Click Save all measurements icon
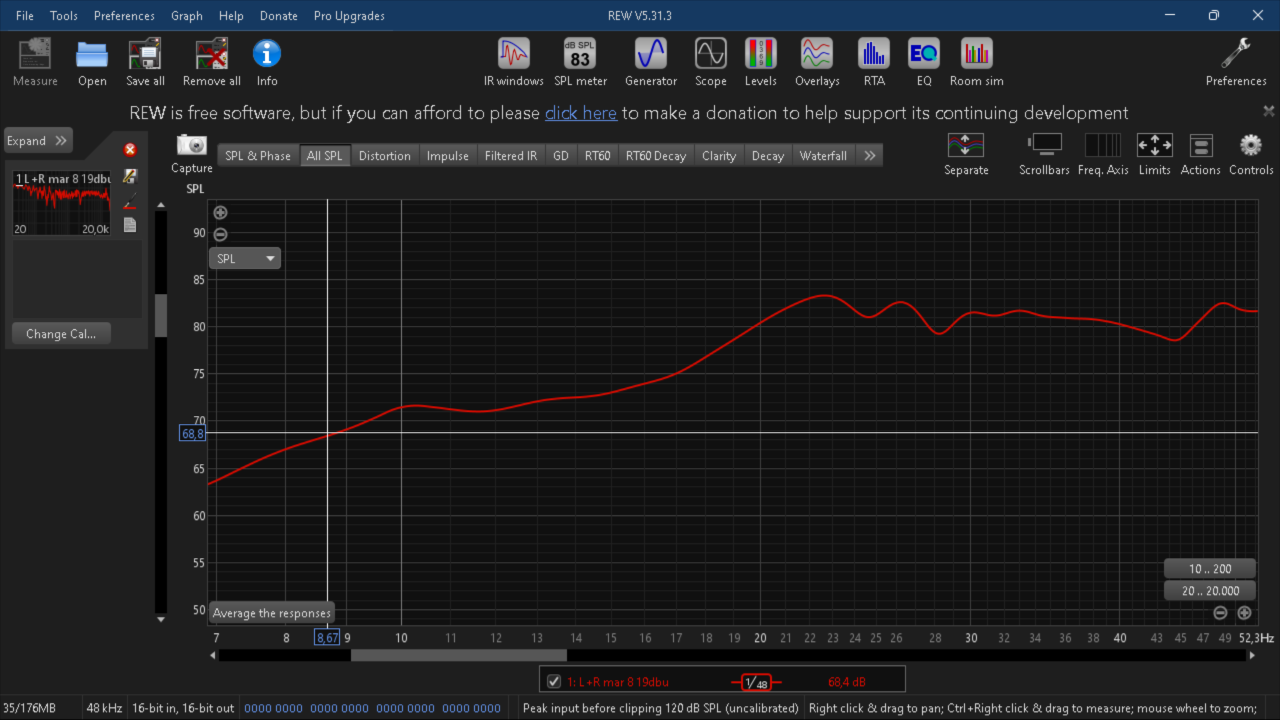1280x720 pixels. click(145, 62)
